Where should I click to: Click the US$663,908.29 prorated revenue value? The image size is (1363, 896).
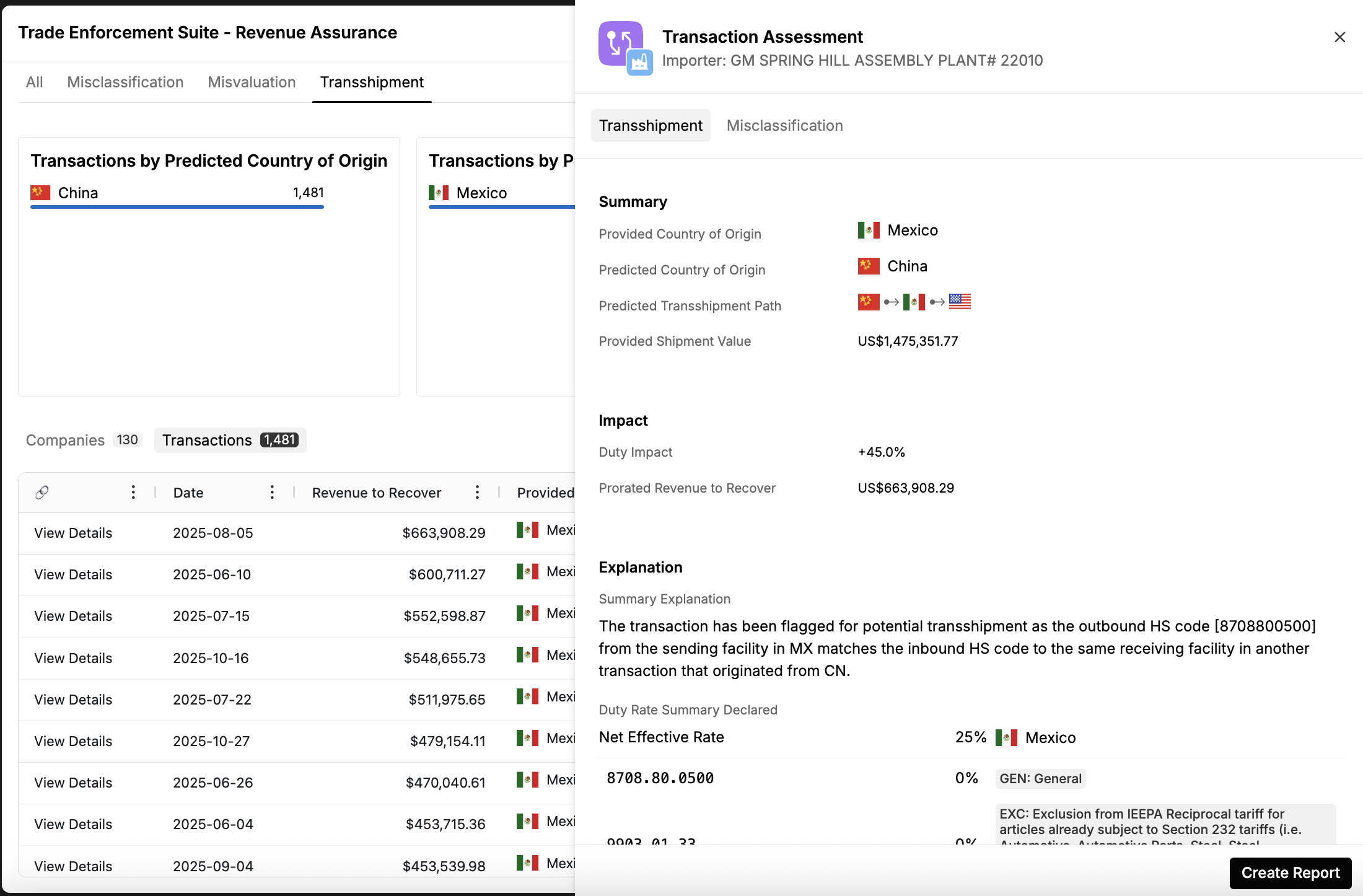point(906,488)
